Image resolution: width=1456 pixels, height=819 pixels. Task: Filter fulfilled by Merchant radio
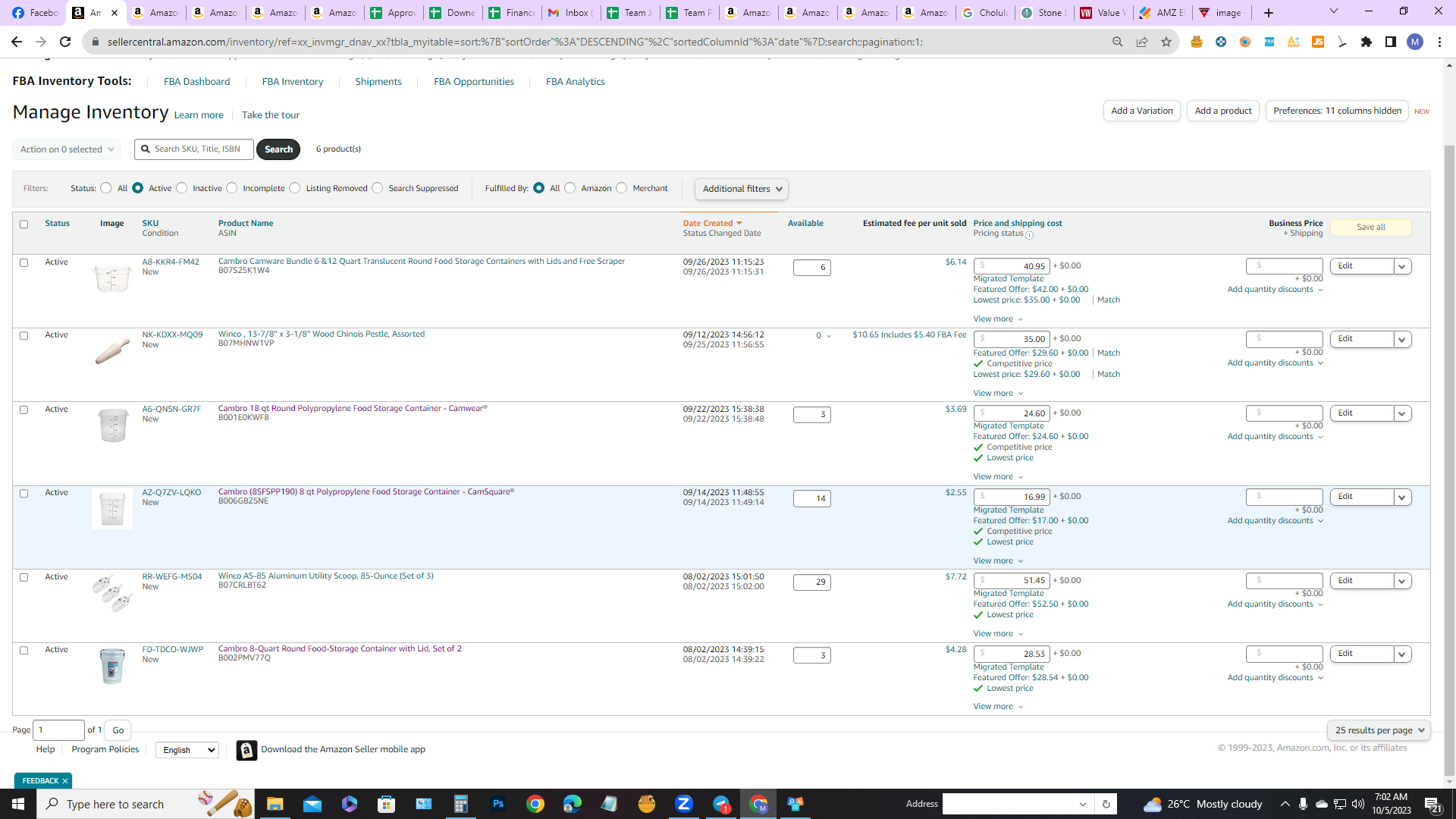coord(622,188)
